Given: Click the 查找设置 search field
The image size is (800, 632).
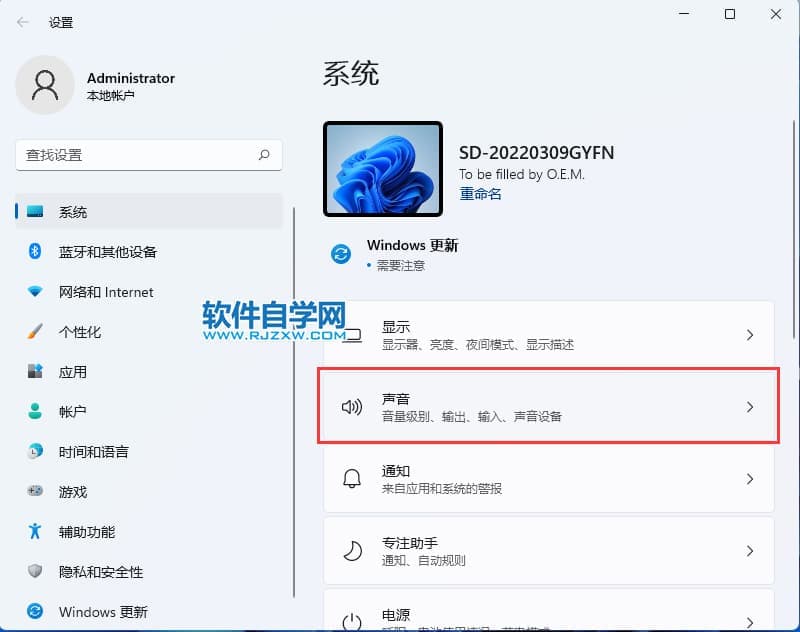Looking at the screenshot, I should (x=135, y=155).
